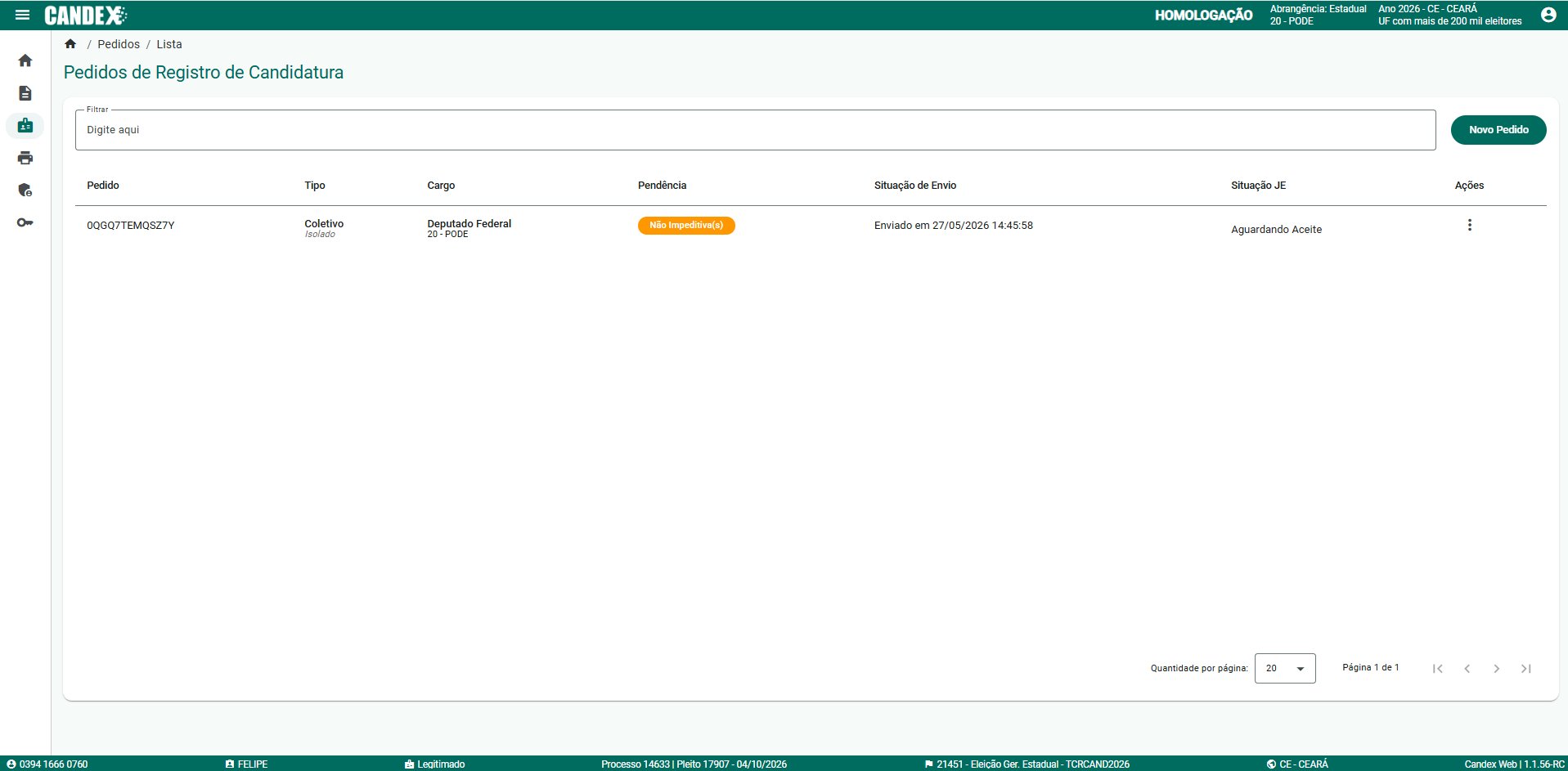Focus the Filtrar input field
This screenshot has height=771, width=1568.
[x=755, y=130]
